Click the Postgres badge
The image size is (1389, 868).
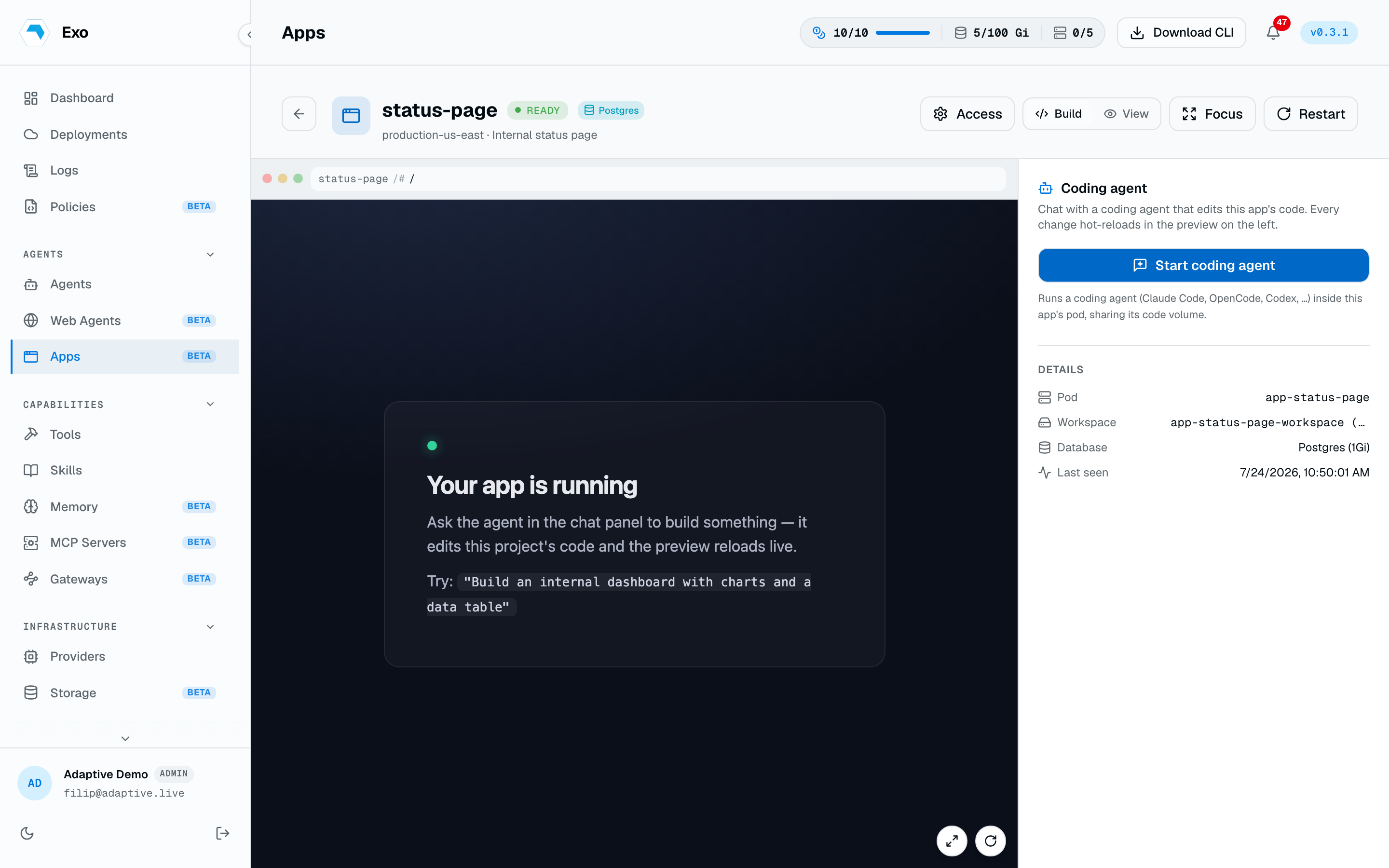coord(611,110)
